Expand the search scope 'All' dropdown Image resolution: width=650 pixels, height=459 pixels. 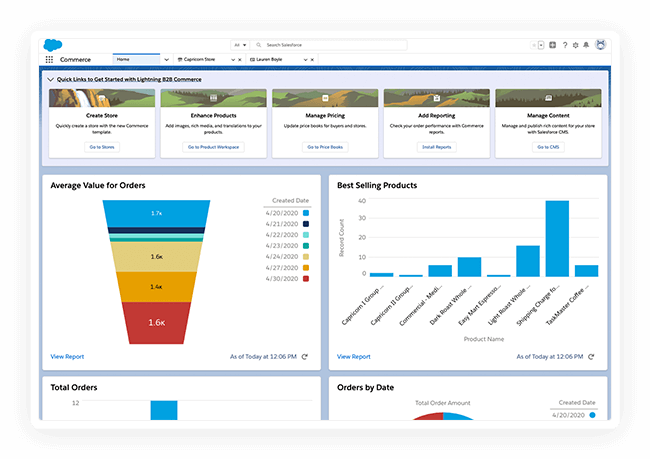tap(239, 45)
